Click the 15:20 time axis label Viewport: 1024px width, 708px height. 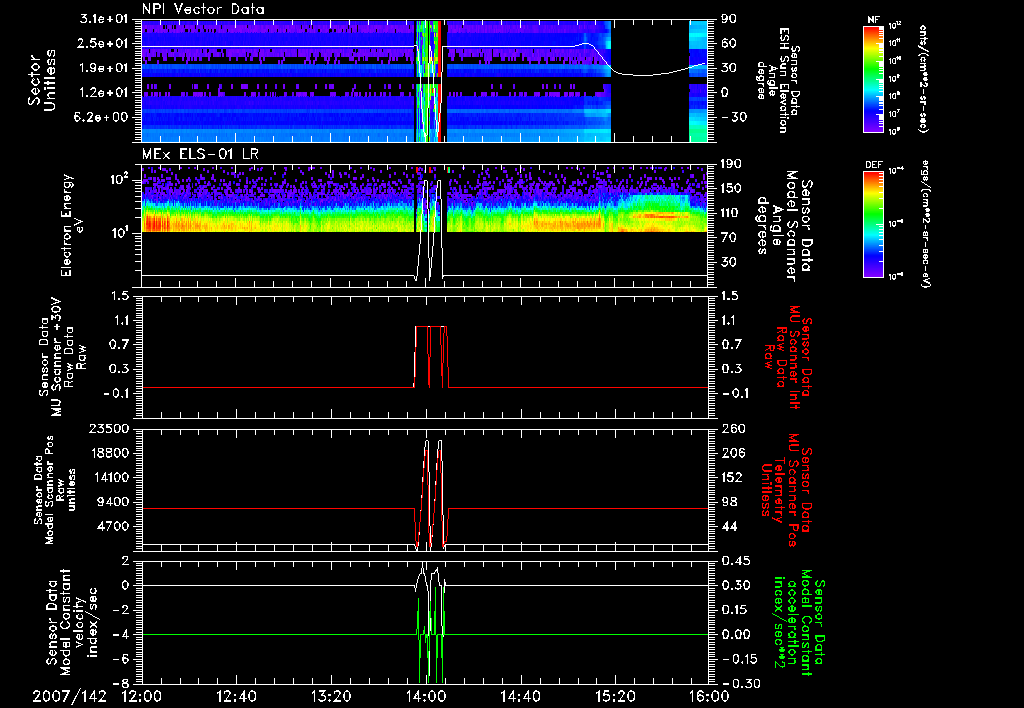pyautogui.click(x=615, y=697)
